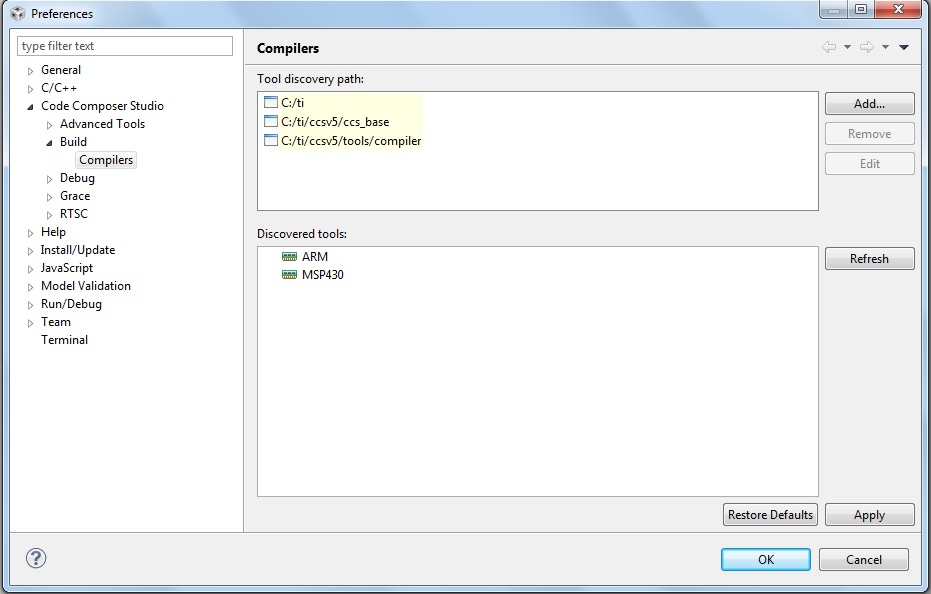Click the help question mark icon
The height and width of the screenshot is (594, 931).
(36, 558)
